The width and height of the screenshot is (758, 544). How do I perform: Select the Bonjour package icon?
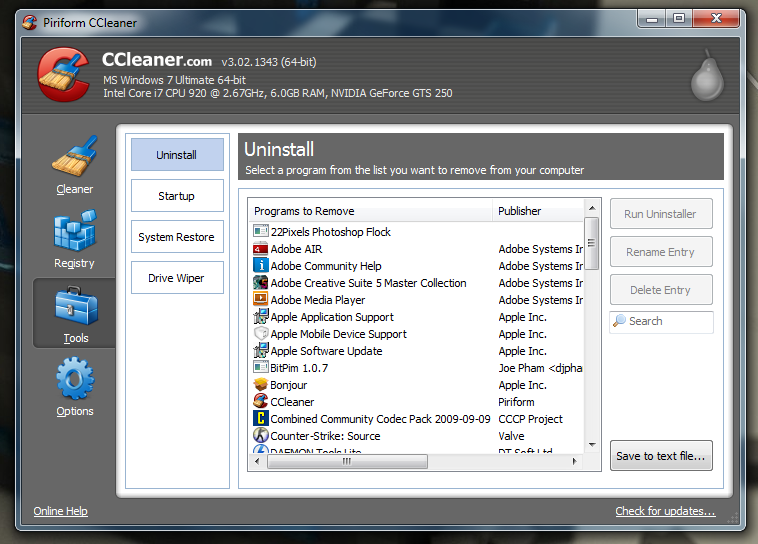coord(261,384)
